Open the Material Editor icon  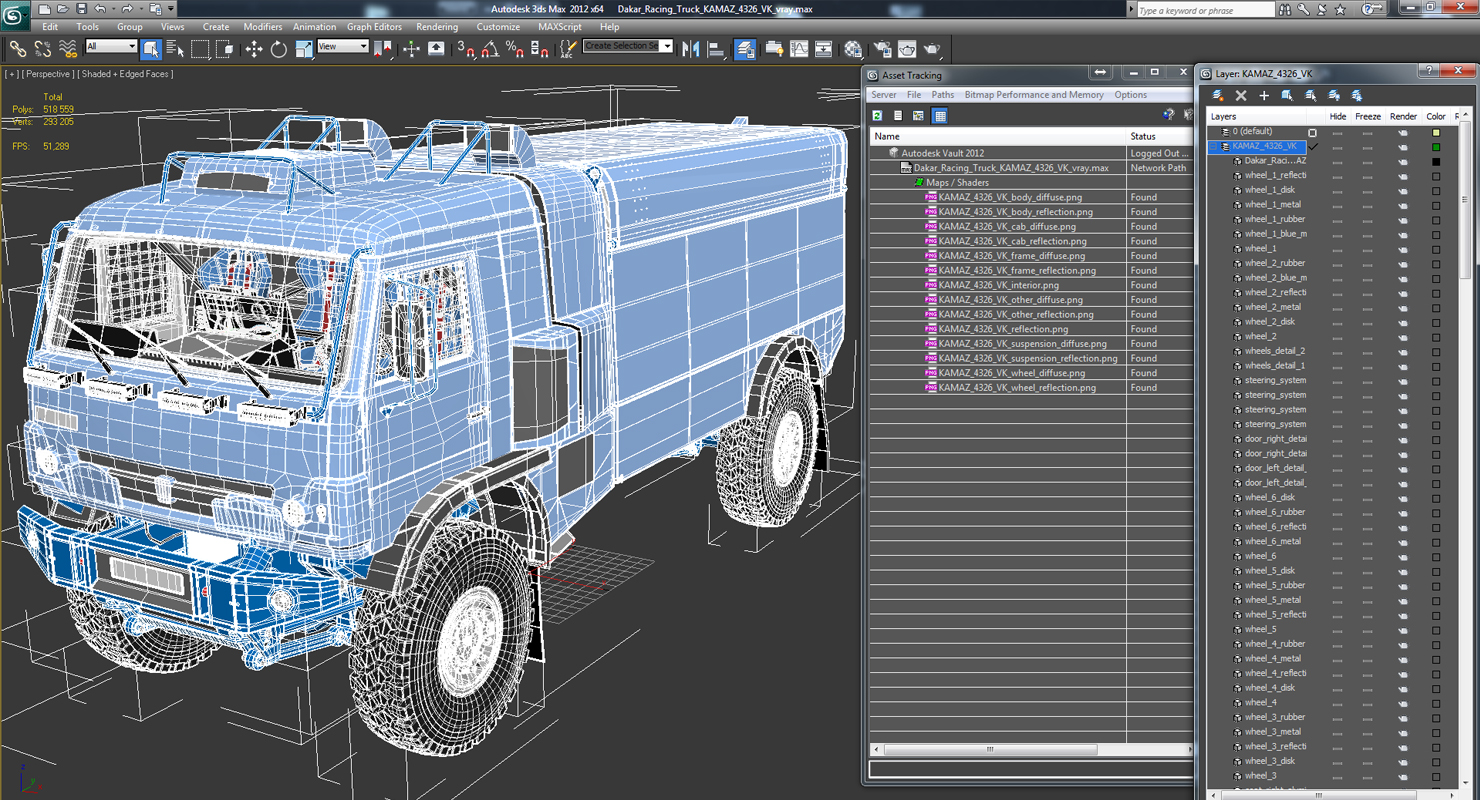tap(852, 48)
